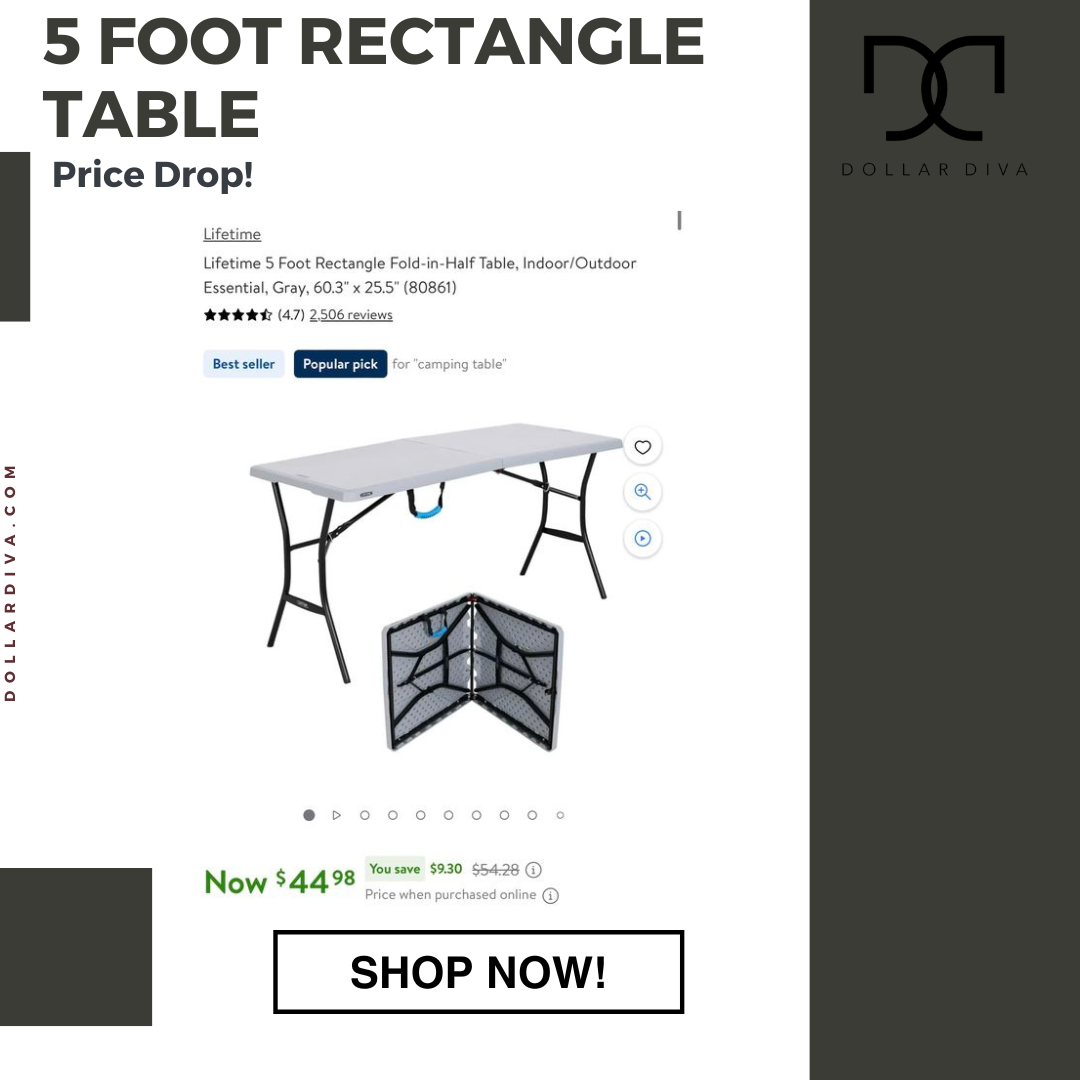Image resolution: width=1080 pixels, height=1080 pixels.
Task: Click the product table image
Action: click(x=435, y=551)
